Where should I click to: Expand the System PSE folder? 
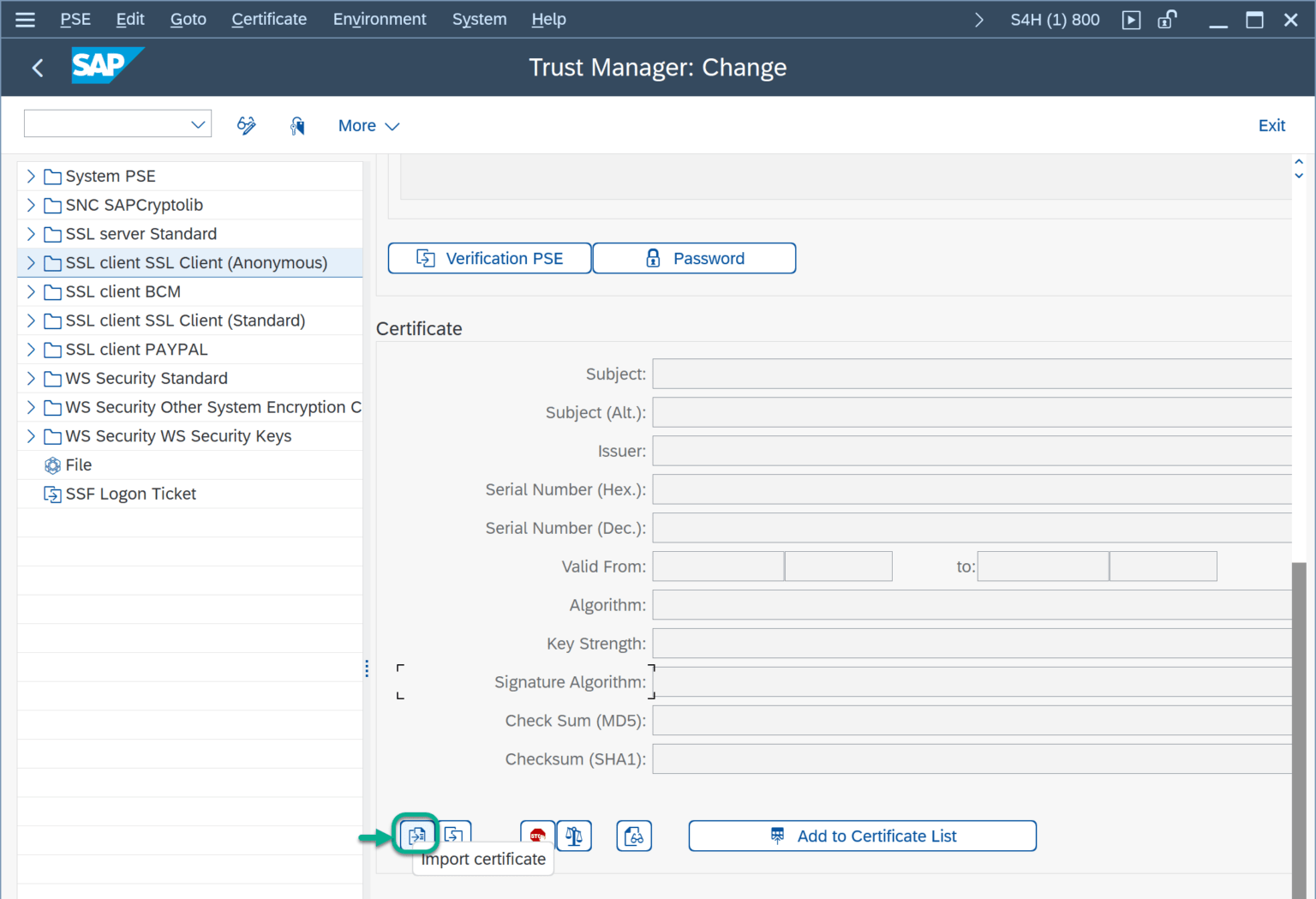31,177
